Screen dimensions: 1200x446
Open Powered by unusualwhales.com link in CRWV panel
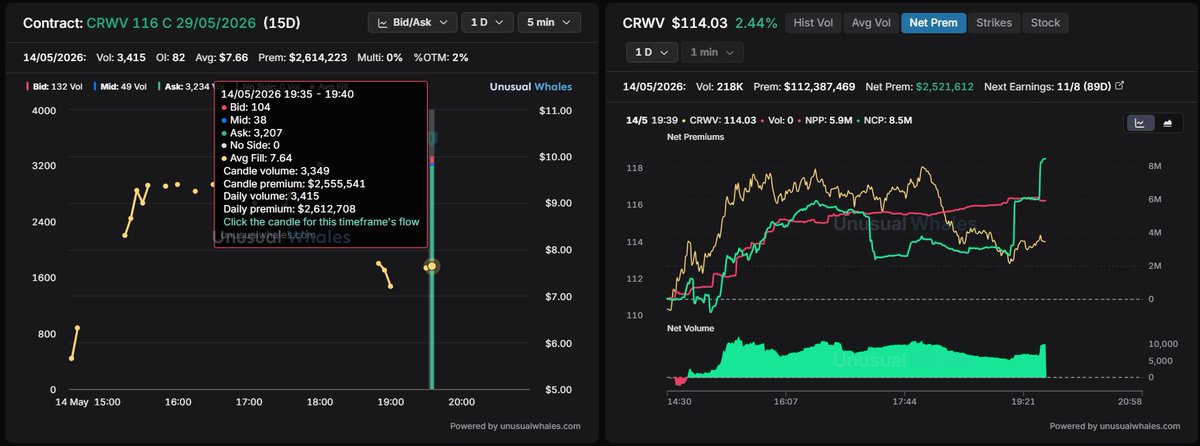point(1113,426)
